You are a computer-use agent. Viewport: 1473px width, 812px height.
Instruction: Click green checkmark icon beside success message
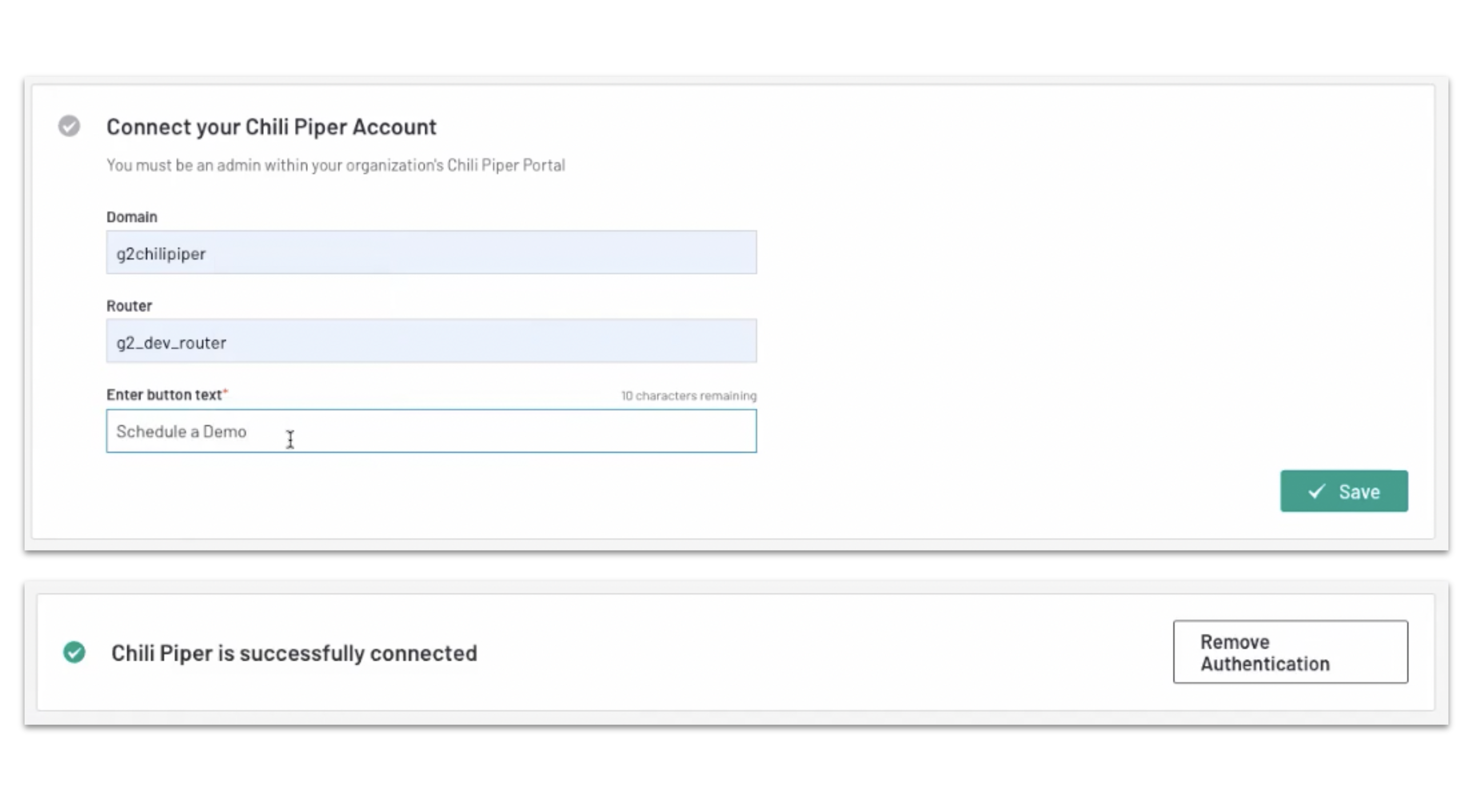pyautogui.click(x=74, y=652)
